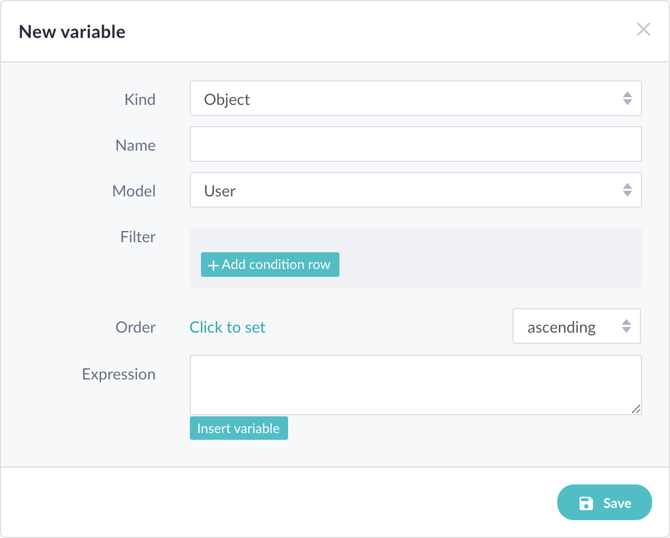This screenshot has width=670, height=538.
Task: Focus the Expression text area
Action: click(x=415, y=385)
